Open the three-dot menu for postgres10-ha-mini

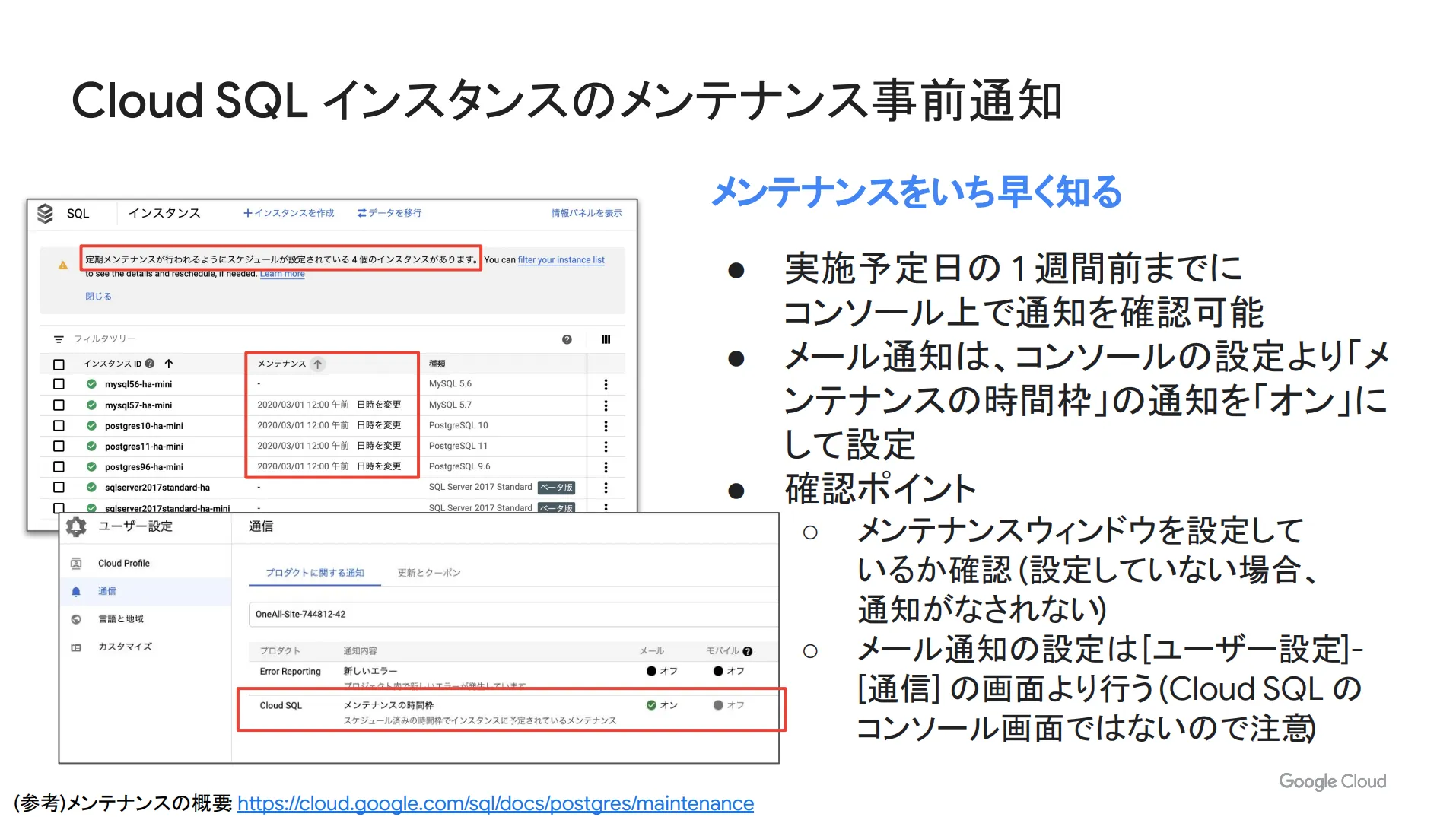click(x=606, y=426)
